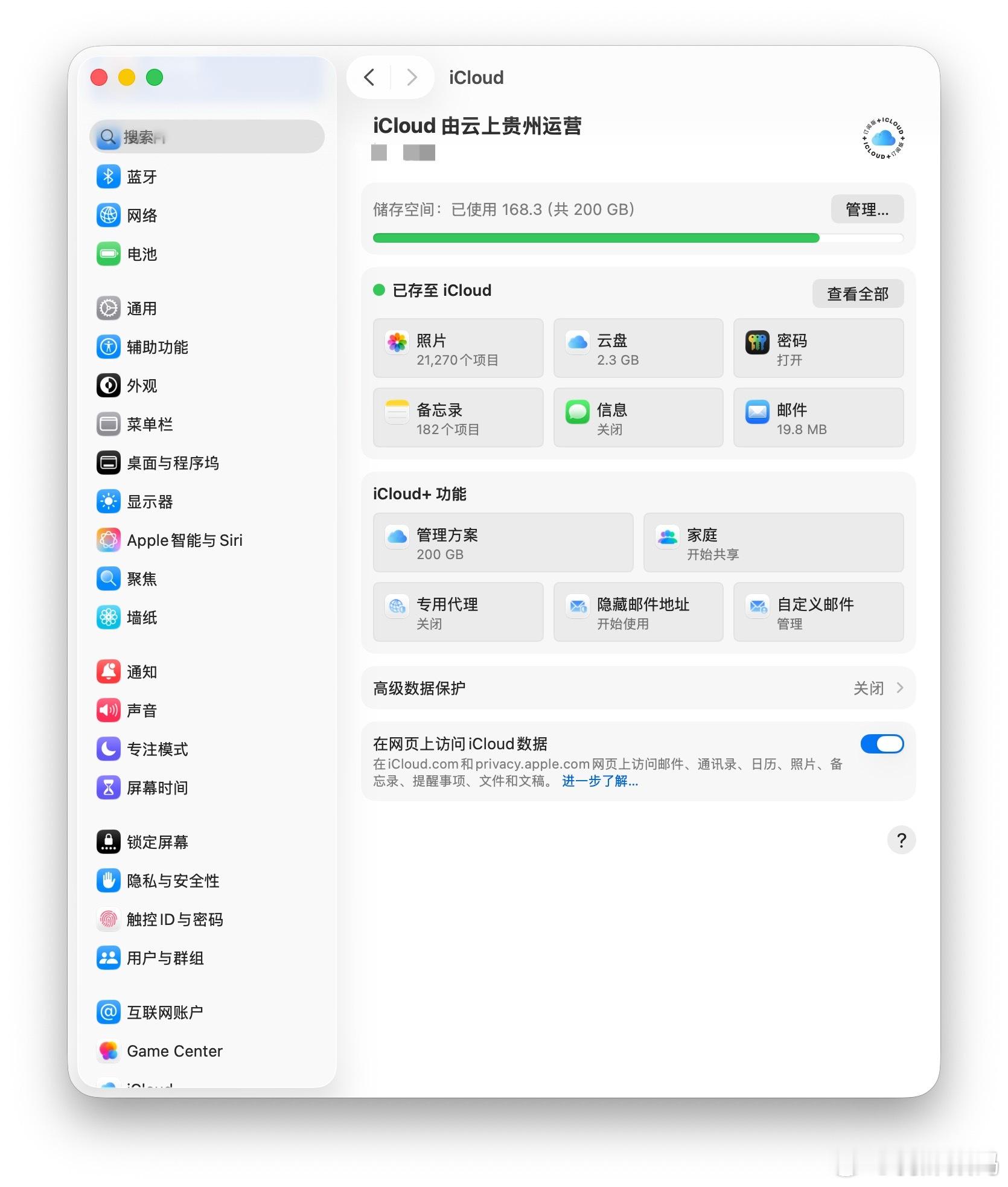Open the 云盘 iCloud Drive card
This screenshot has height=1187, width=1008.
[638, 348]
